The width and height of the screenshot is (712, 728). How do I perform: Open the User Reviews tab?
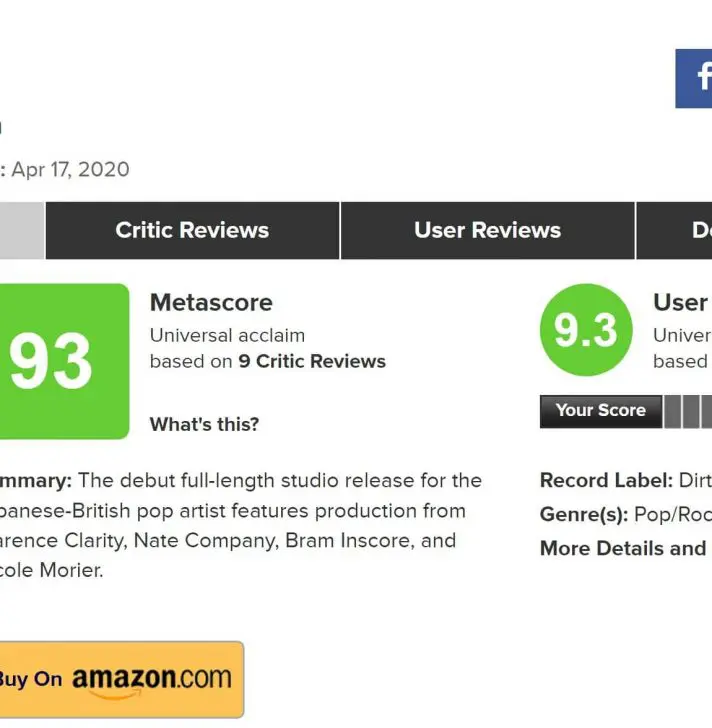[x=487, y=230]
